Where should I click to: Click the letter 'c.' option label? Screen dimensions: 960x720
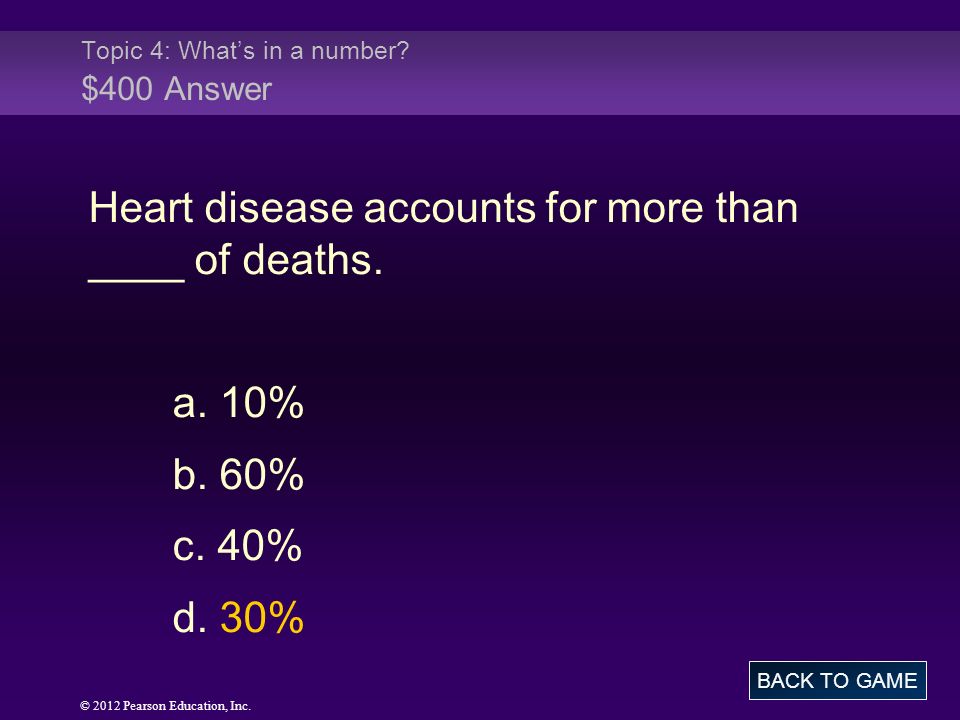(189, 547)
